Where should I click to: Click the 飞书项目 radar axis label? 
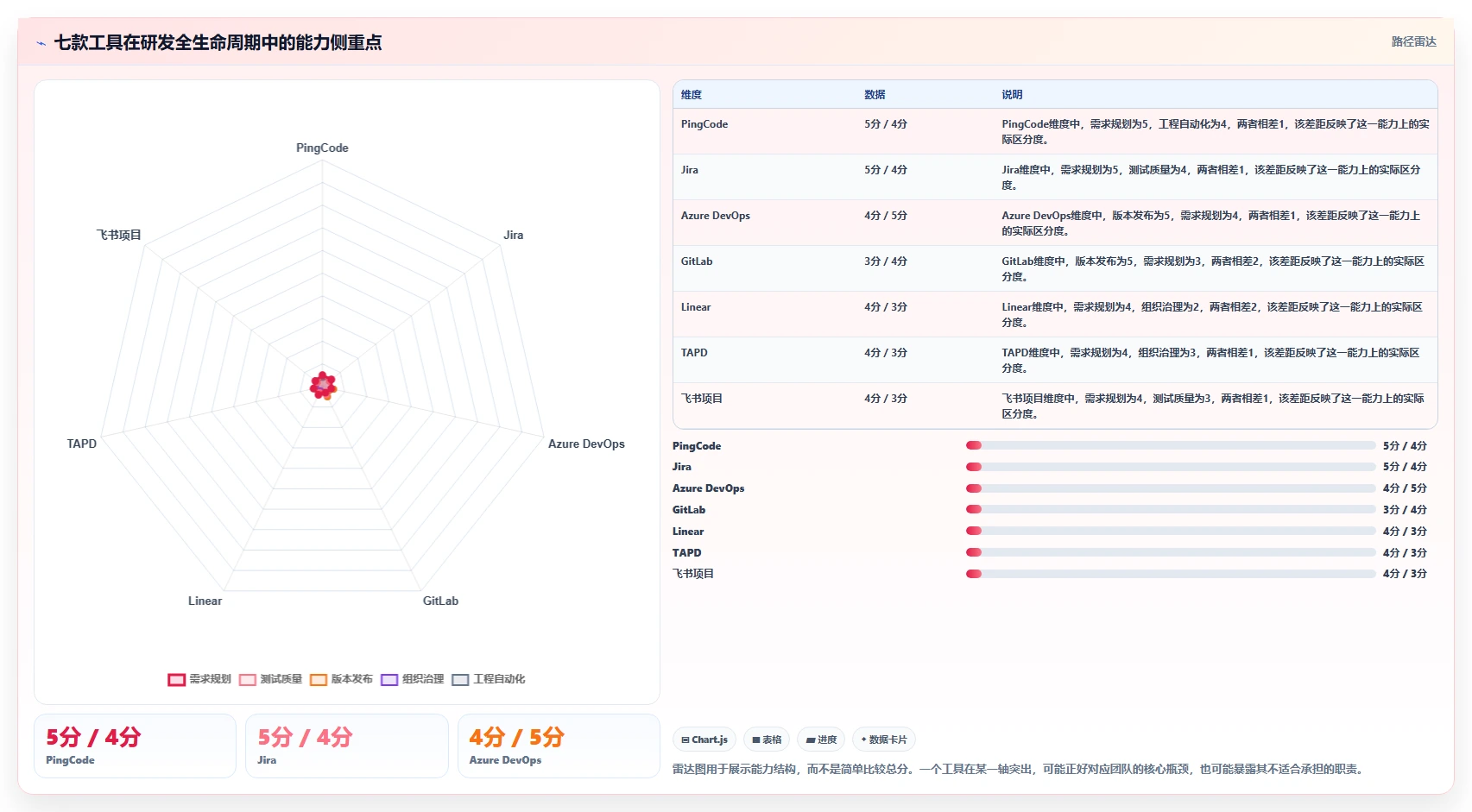[x=118, y=235]
